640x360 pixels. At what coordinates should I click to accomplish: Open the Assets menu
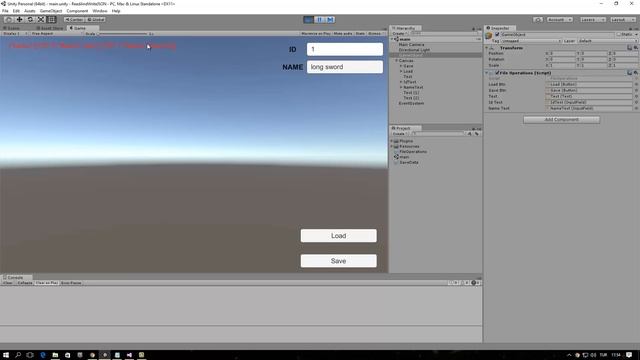click(x=30, y=11)
